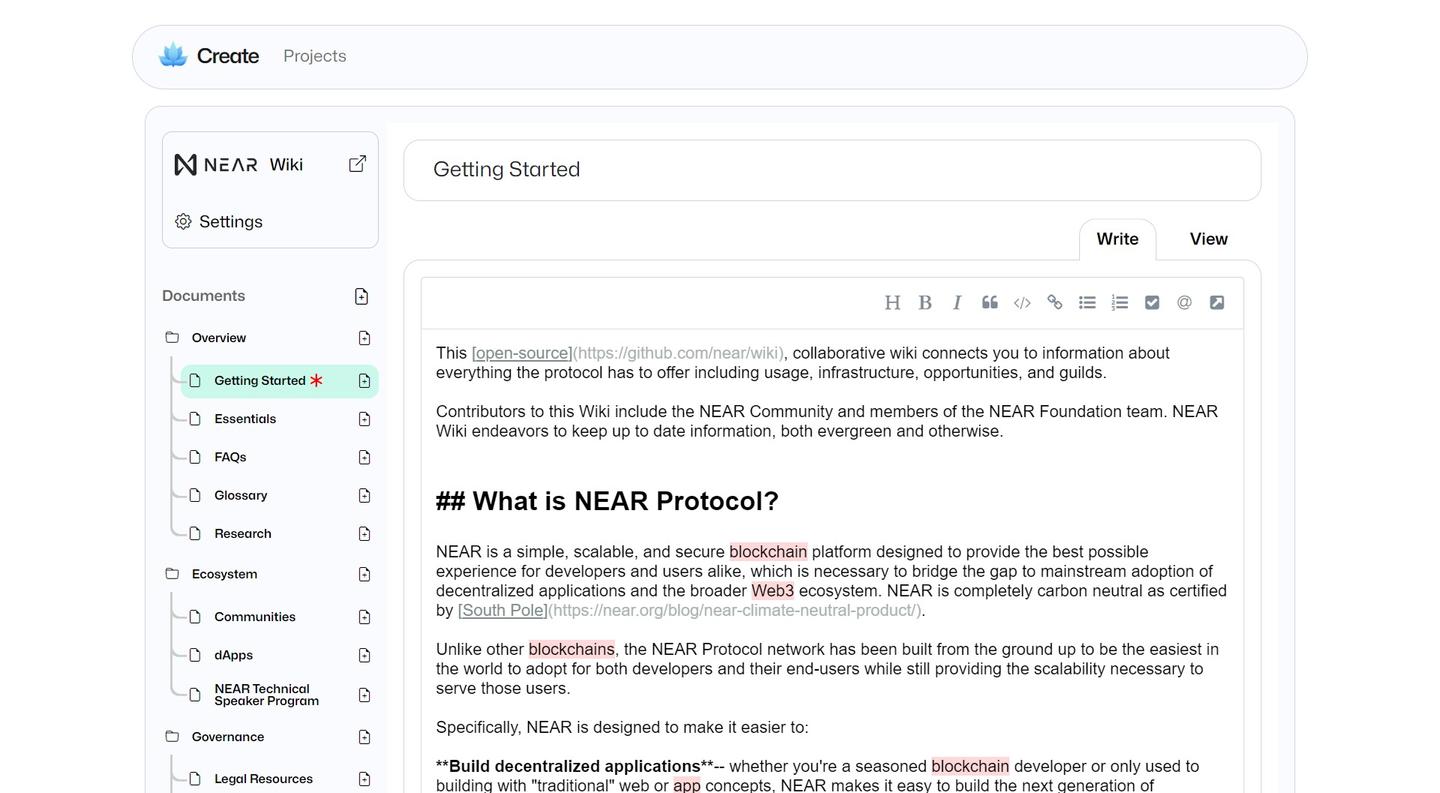The height and width of the screenshot is (793, 1440).
Task: Insert a hyperlink using the link icon
Action: 1054,303
